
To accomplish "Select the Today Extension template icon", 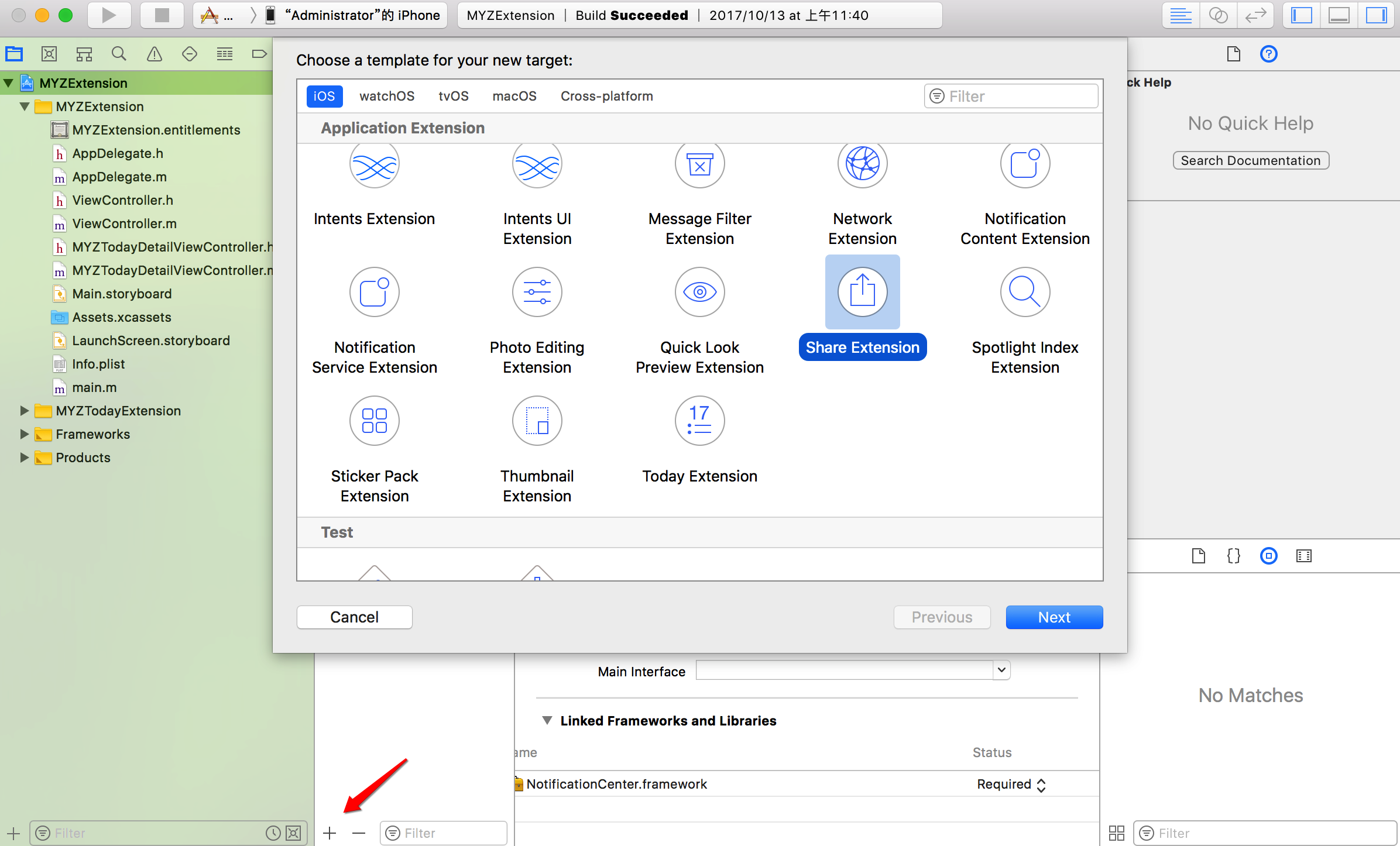I will click(699, 421).
